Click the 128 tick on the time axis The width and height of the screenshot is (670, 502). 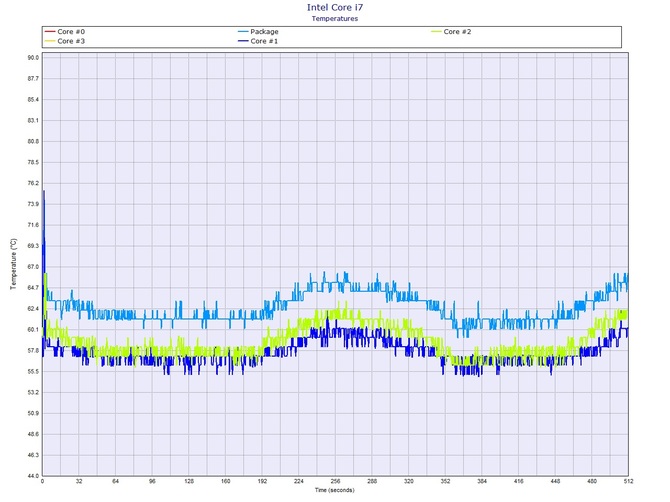pos(189,481)
